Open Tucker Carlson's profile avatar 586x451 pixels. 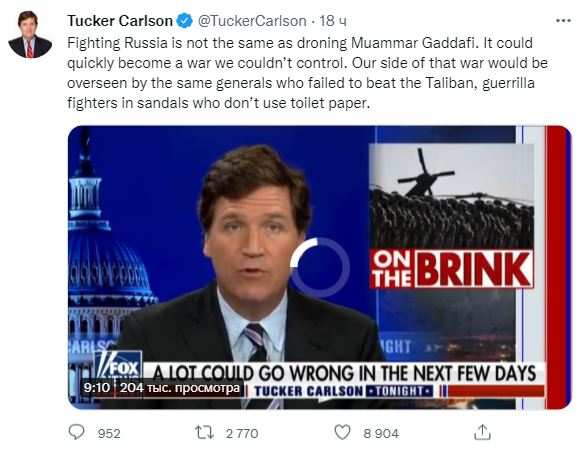tap(30, 34)
